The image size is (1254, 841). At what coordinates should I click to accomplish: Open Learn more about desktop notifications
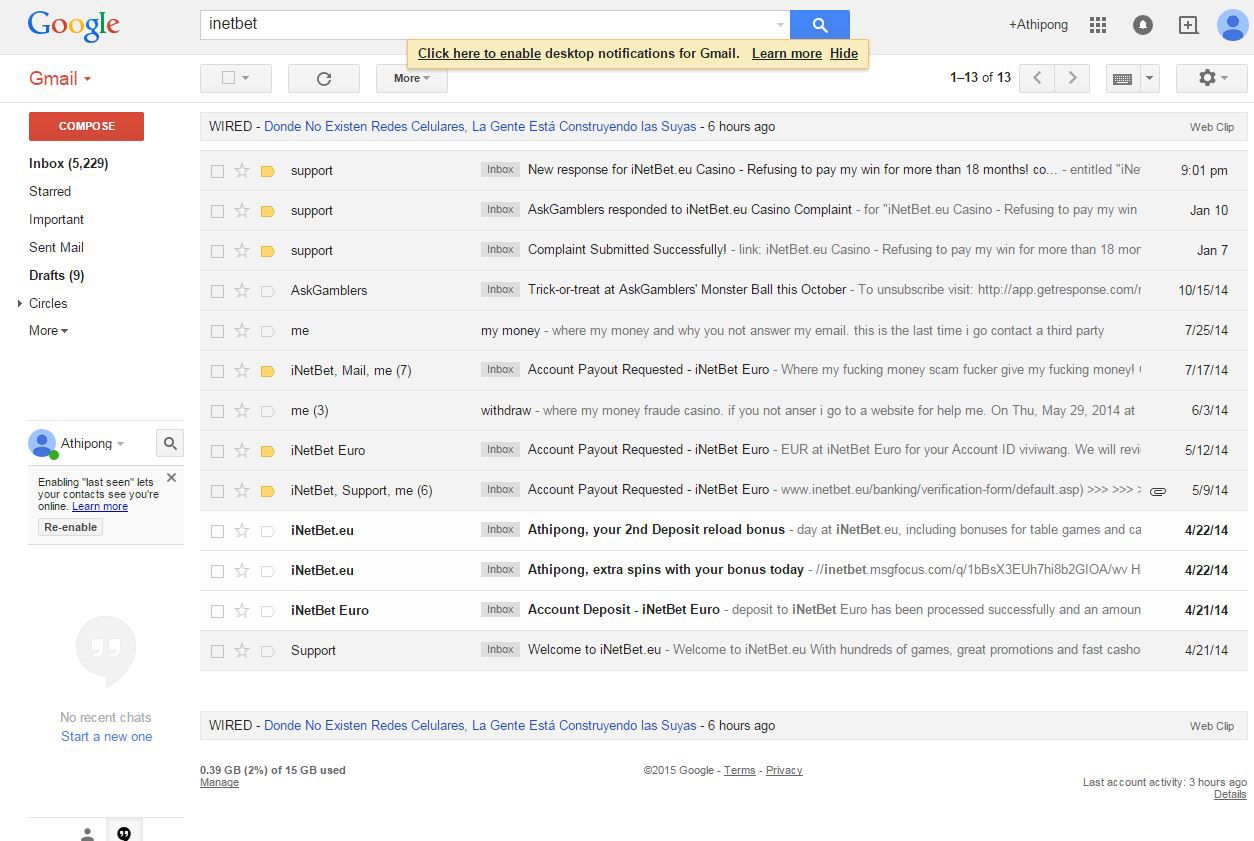[x=787, y=54]
